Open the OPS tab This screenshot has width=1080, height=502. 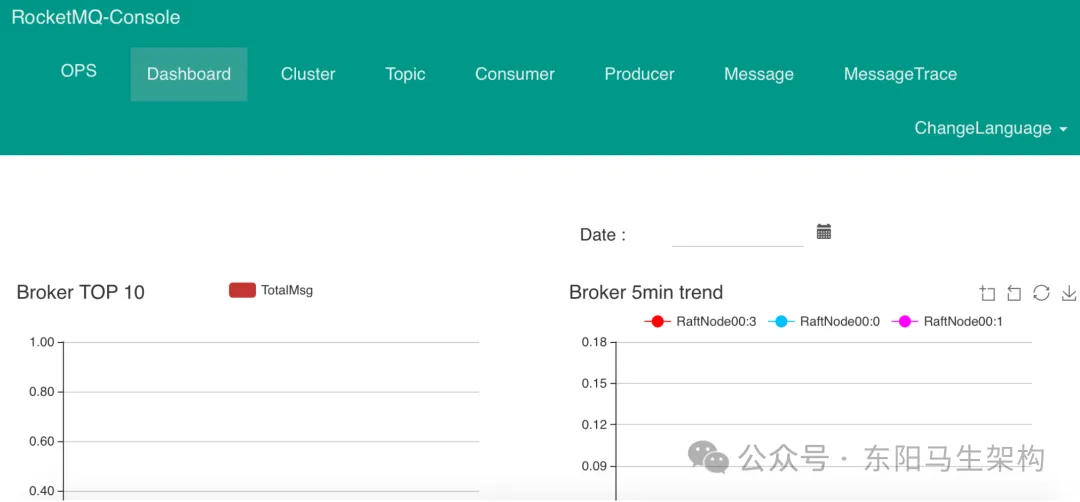pyautogui.click(x=79, y=71)
